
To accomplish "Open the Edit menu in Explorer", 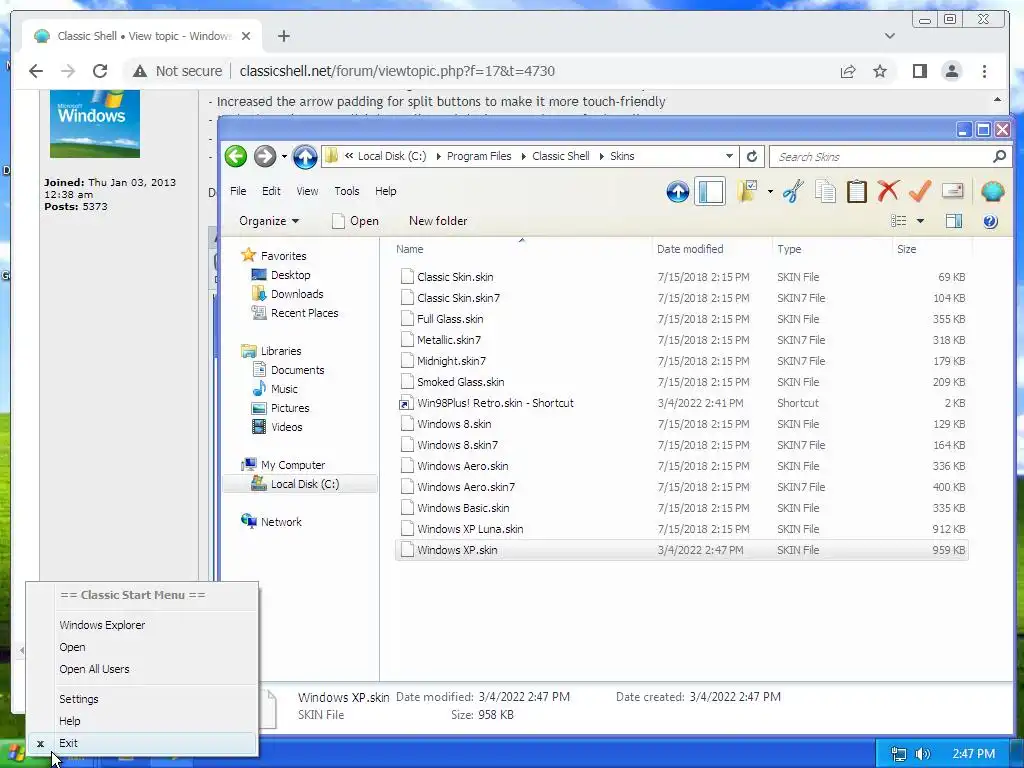I will (x=271, y=191).
